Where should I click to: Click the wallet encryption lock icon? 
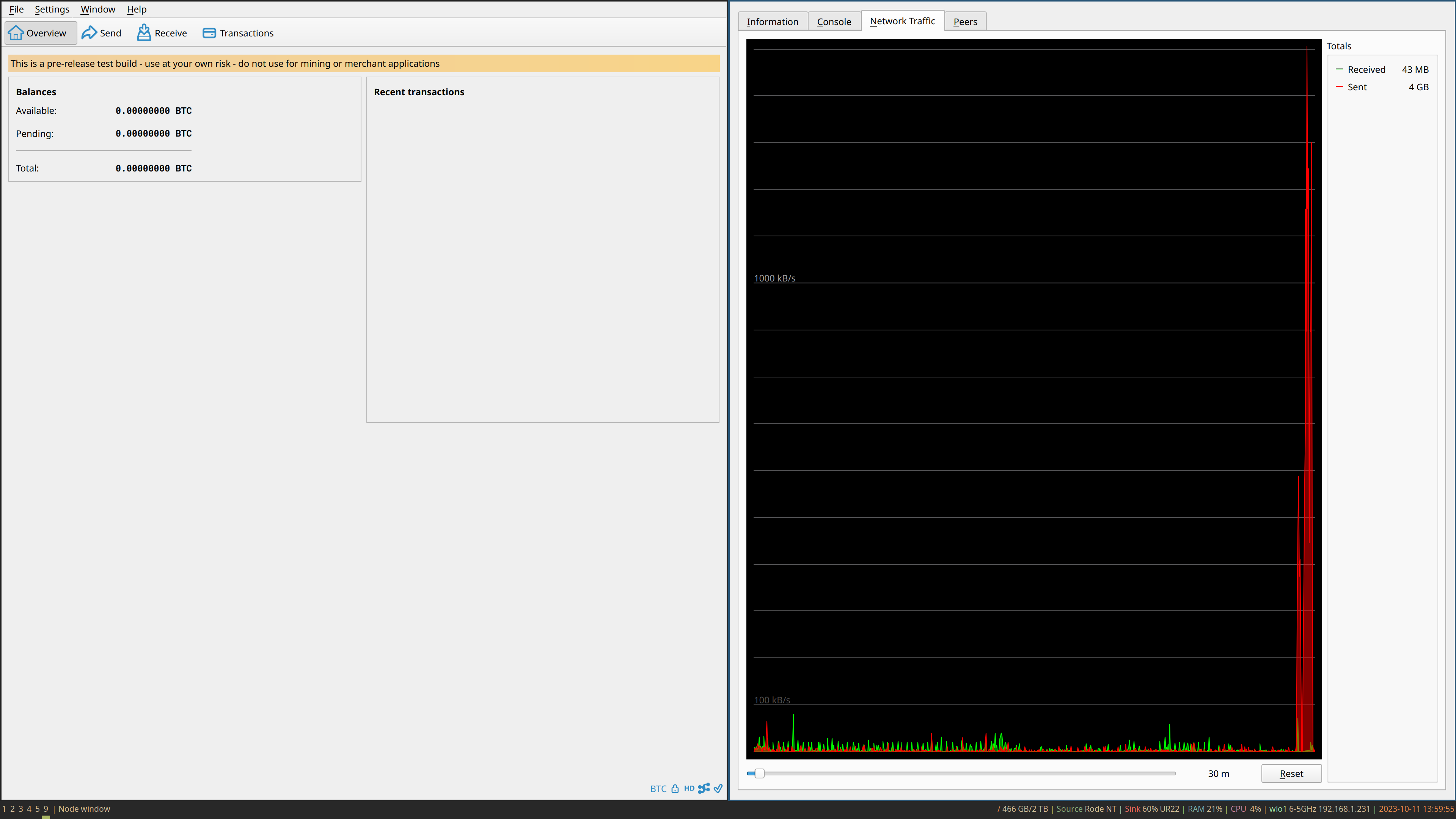coord(675,789)
